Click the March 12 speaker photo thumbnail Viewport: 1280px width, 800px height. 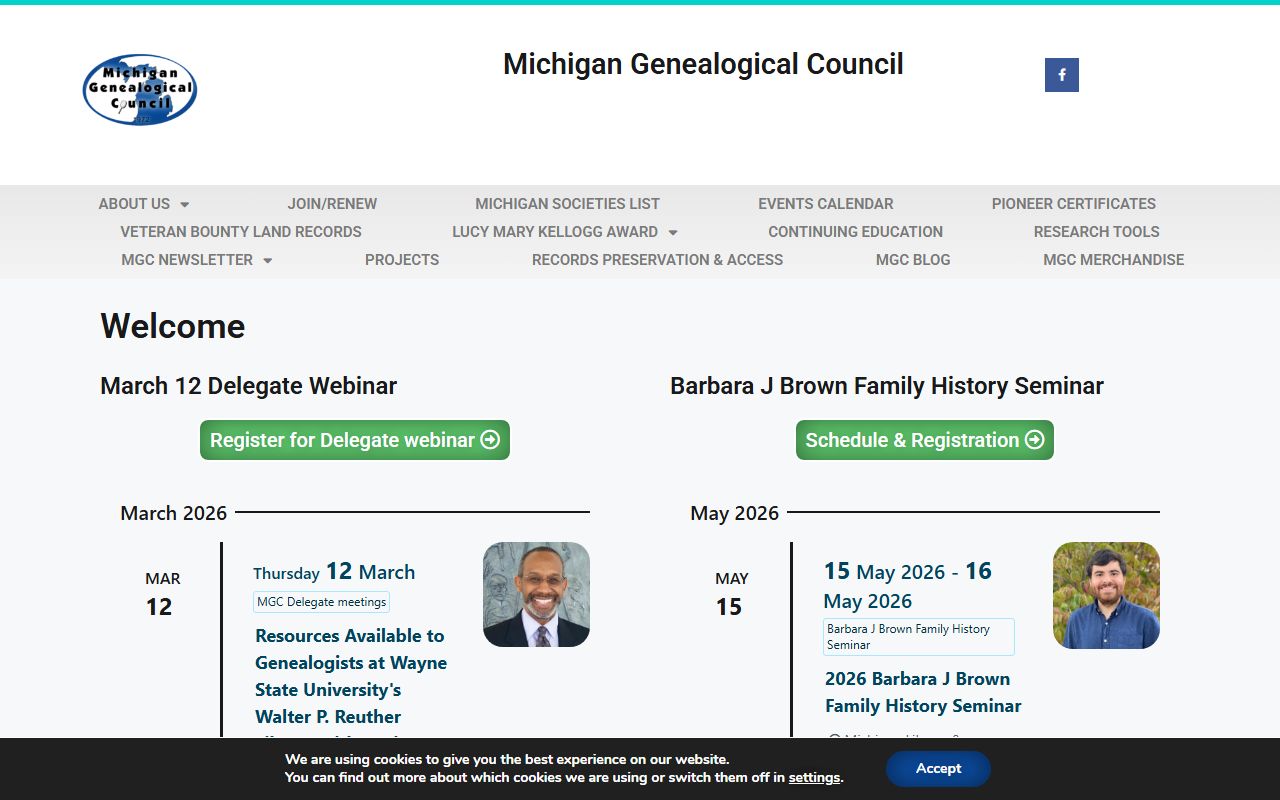536,595
